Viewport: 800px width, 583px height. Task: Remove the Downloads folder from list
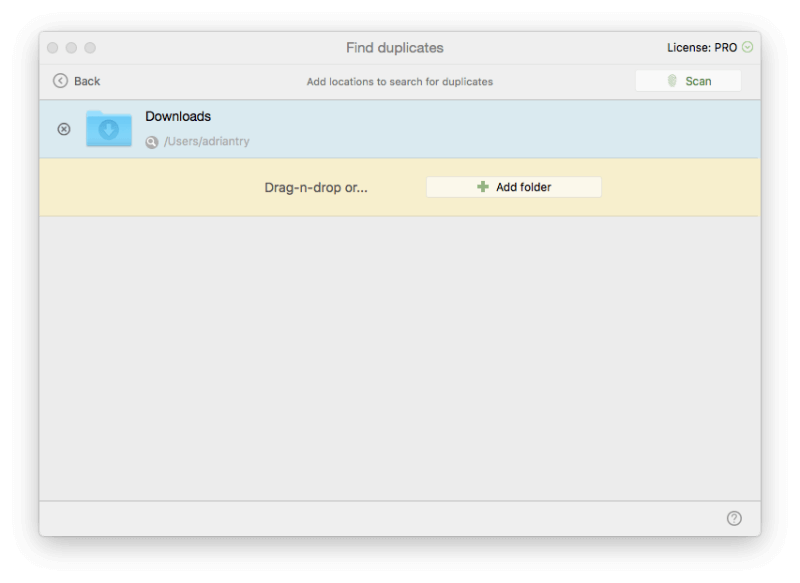click(x=64, y=129)
